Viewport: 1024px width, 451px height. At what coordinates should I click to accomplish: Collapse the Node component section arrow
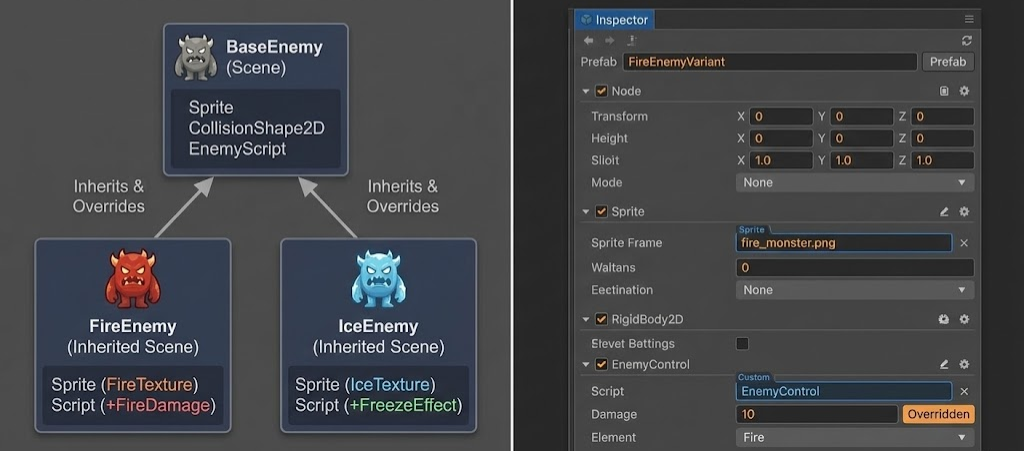click(586, 91)
